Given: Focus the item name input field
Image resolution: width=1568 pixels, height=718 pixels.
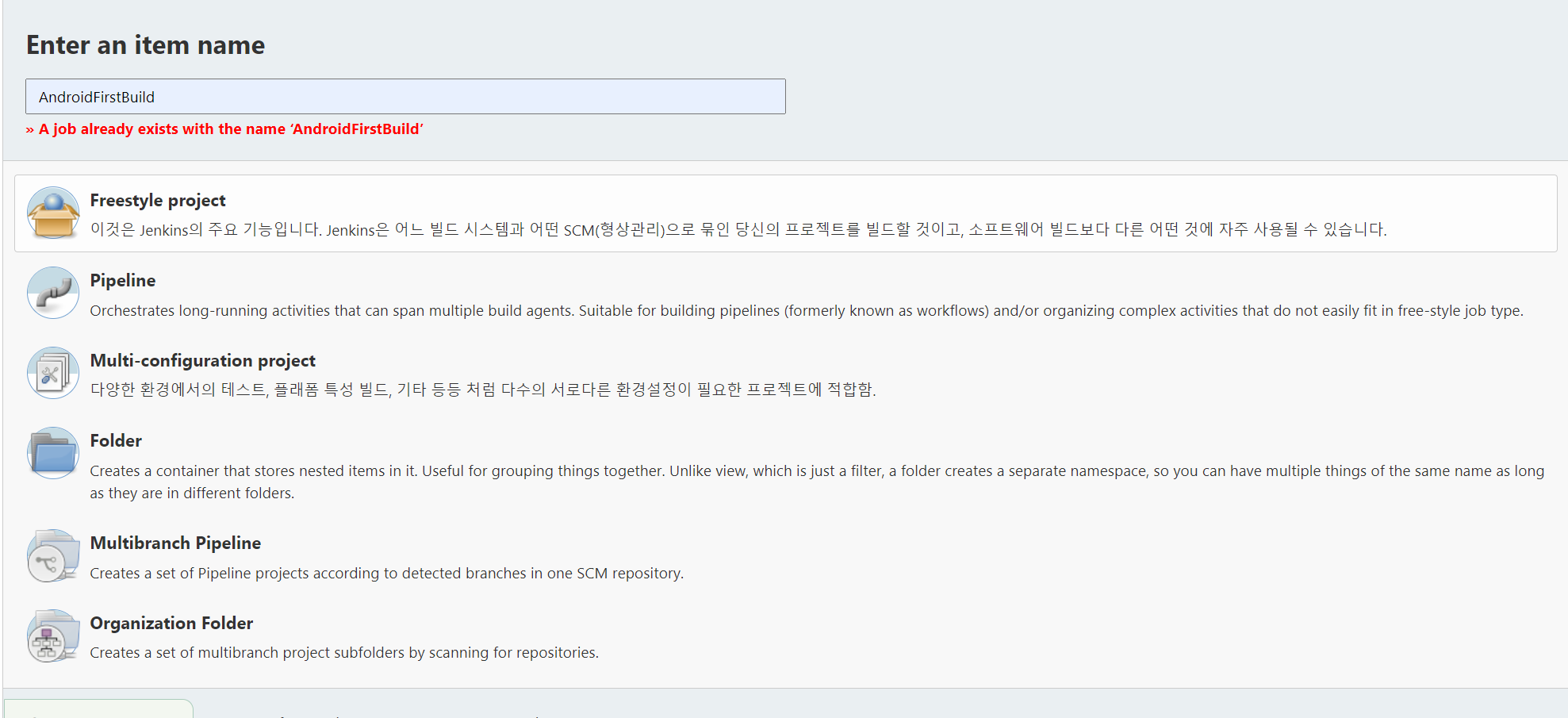Looking at the screenshot, I should point(405,96).
